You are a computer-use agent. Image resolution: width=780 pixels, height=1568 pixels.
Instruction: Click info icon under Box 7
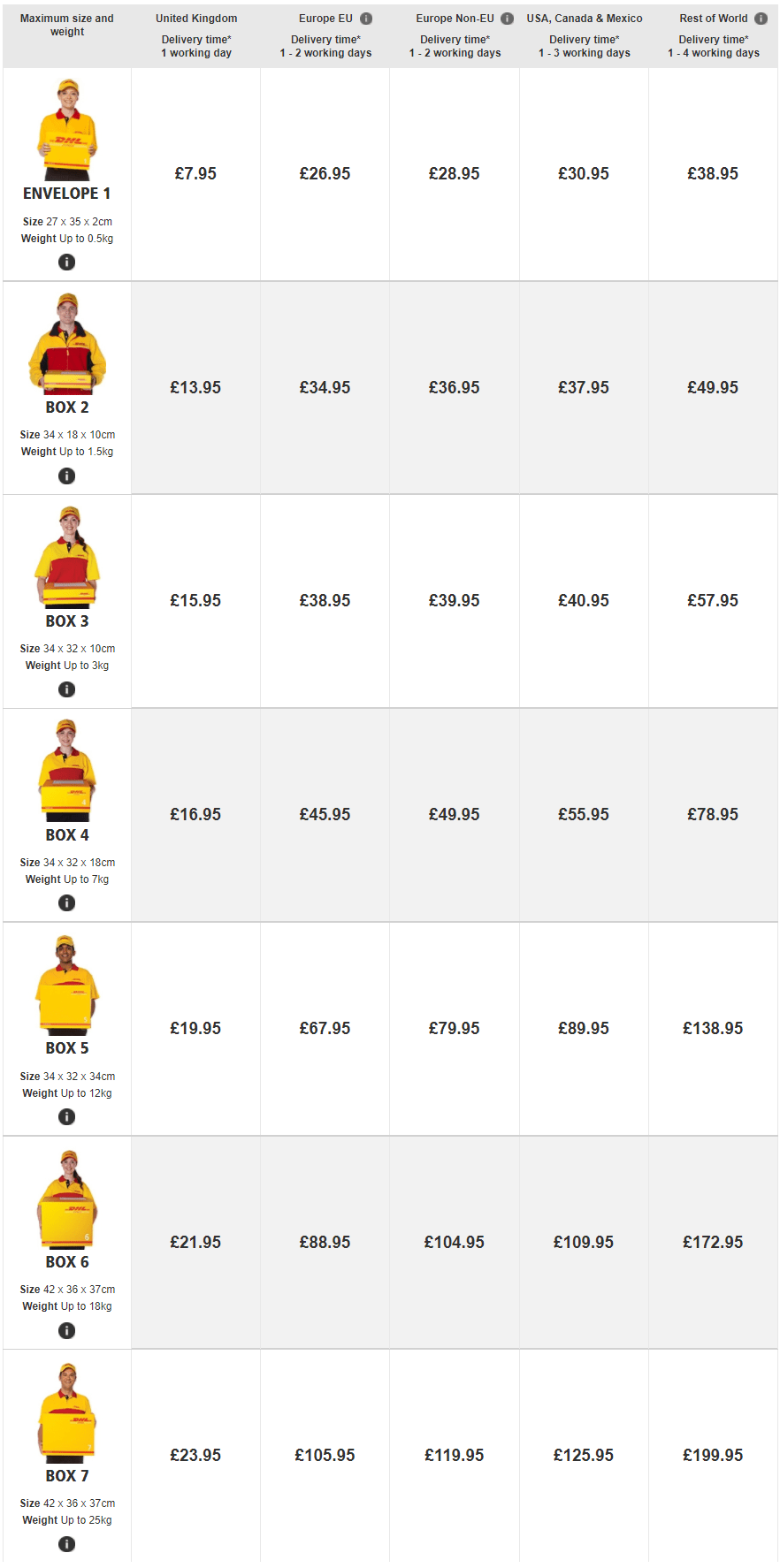point(66,1544)
